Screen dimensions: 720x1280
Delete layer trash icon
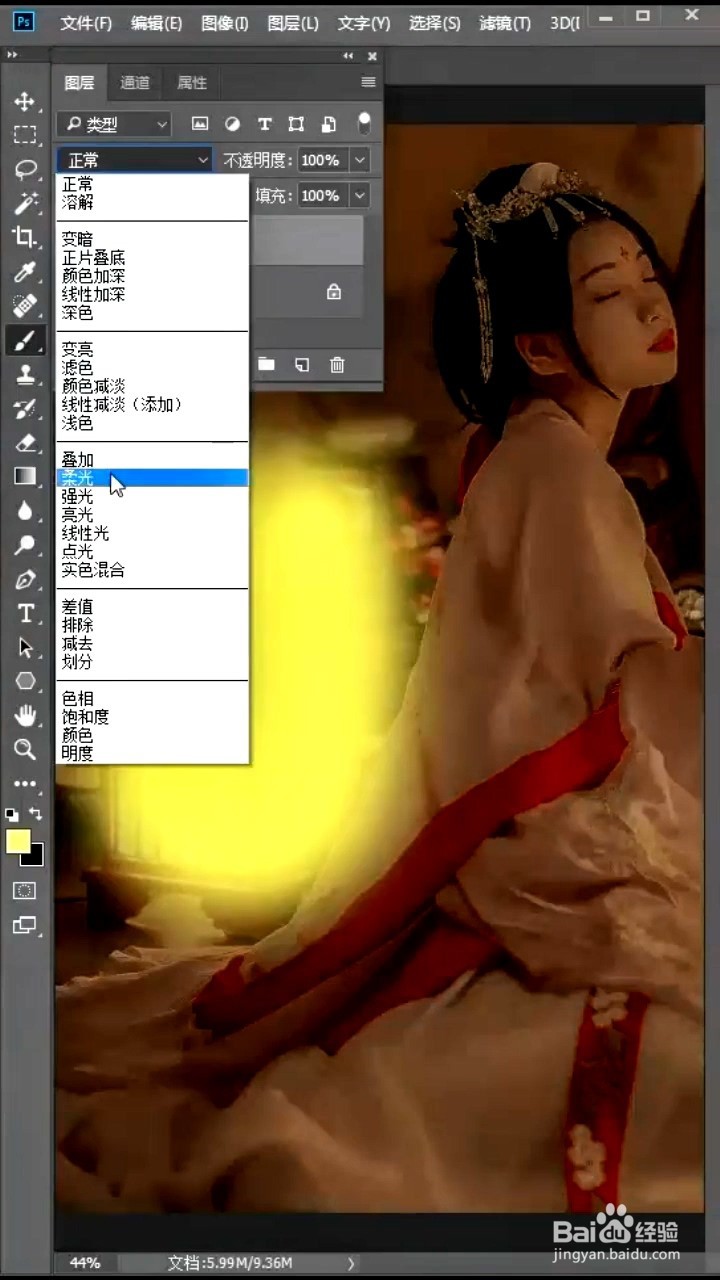click(x=337, y=365)
